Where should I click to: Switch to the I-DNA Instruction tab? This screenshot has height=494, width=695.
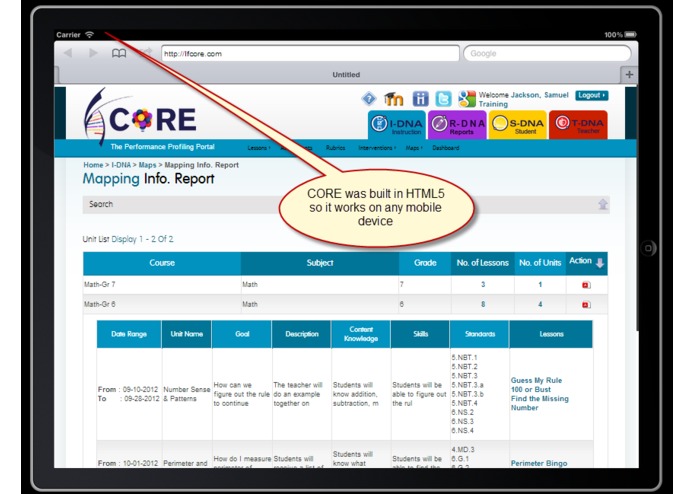(x=397, y=125)
